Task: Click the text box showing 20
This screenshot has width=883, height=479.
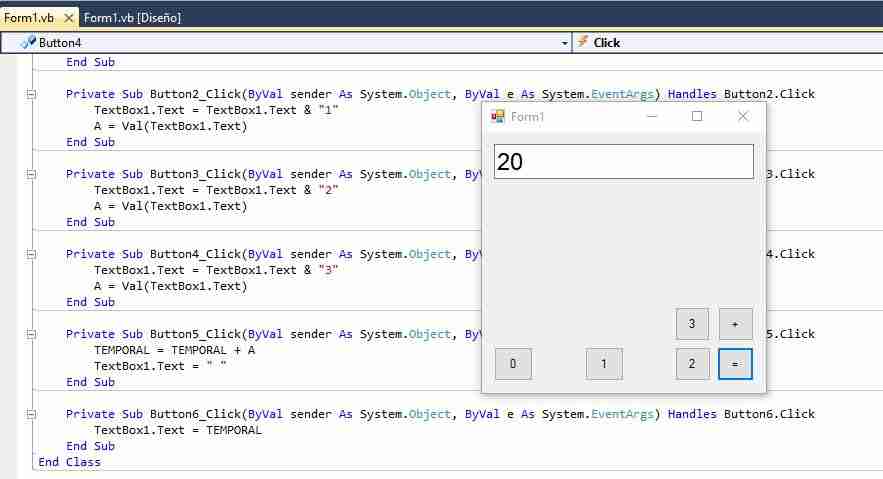Action: (x=623, y=162)
